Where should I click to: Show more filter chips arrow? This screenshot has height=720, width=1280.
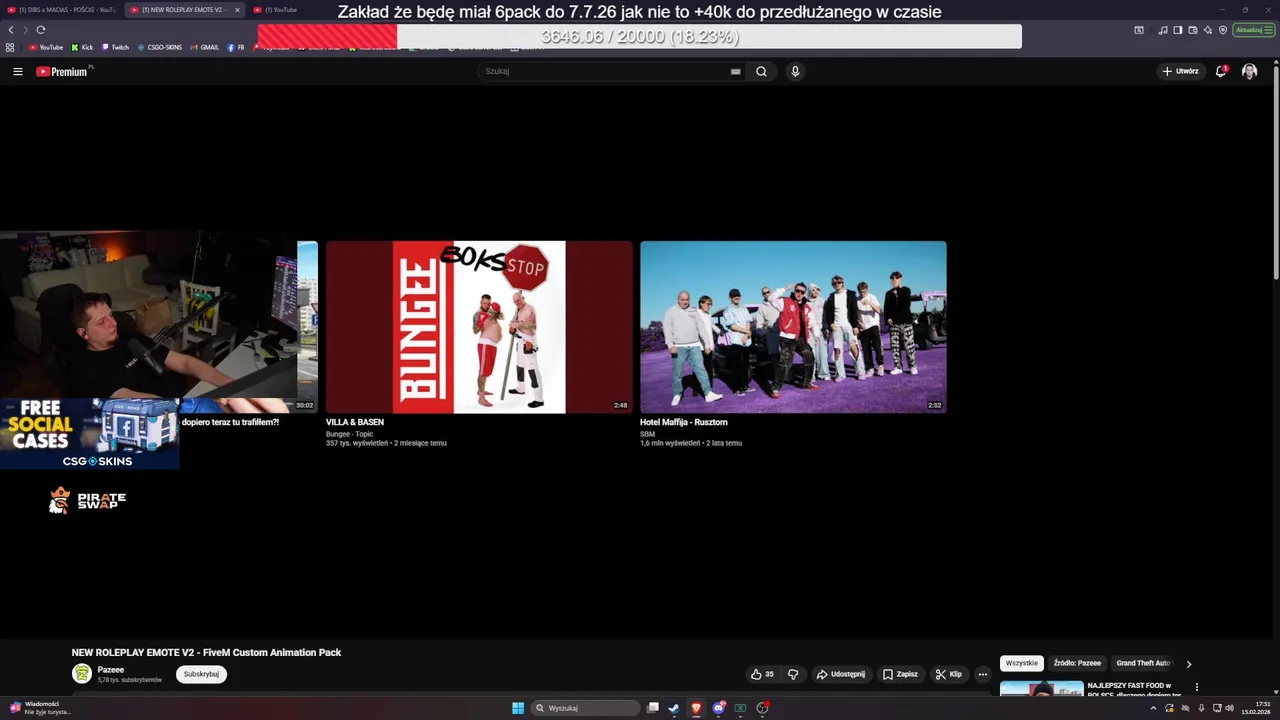coord(1189,664)
